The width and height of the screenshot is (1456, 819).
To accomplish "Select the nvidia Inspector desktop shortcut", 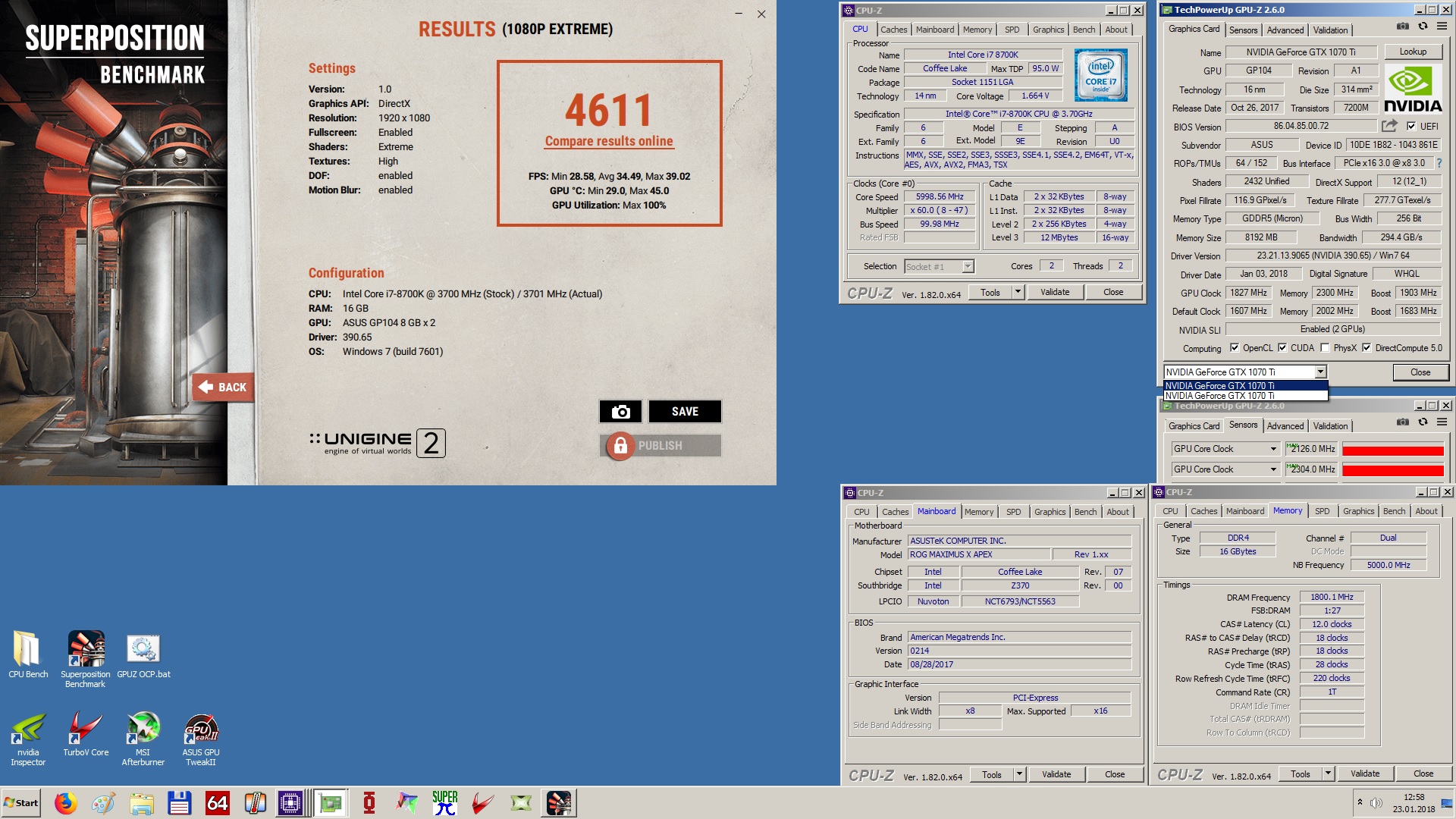I will click(28, 739).
